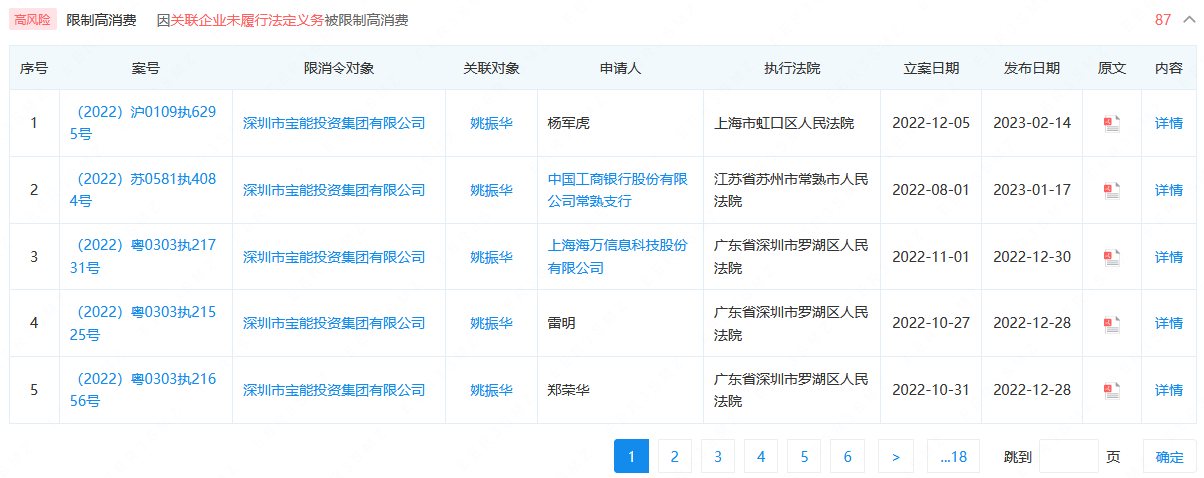View 详情 for the 2023-02-14 record
This screenshot has height=478, width=1204.
tap(1168, 123)
